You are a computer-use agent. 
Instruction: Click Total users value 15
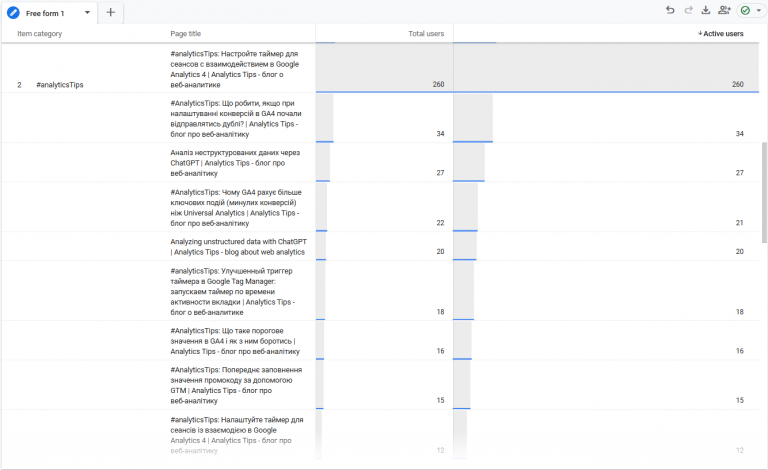click(x=440, y=400)
